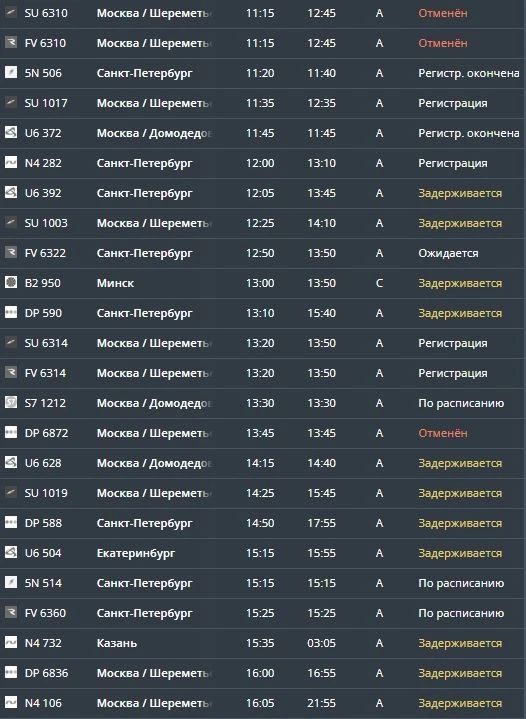This screenshot has height=719, width=526.
Task: Select the flight number DP 6872
Action: pyautogui.click(x=46, y=433)
